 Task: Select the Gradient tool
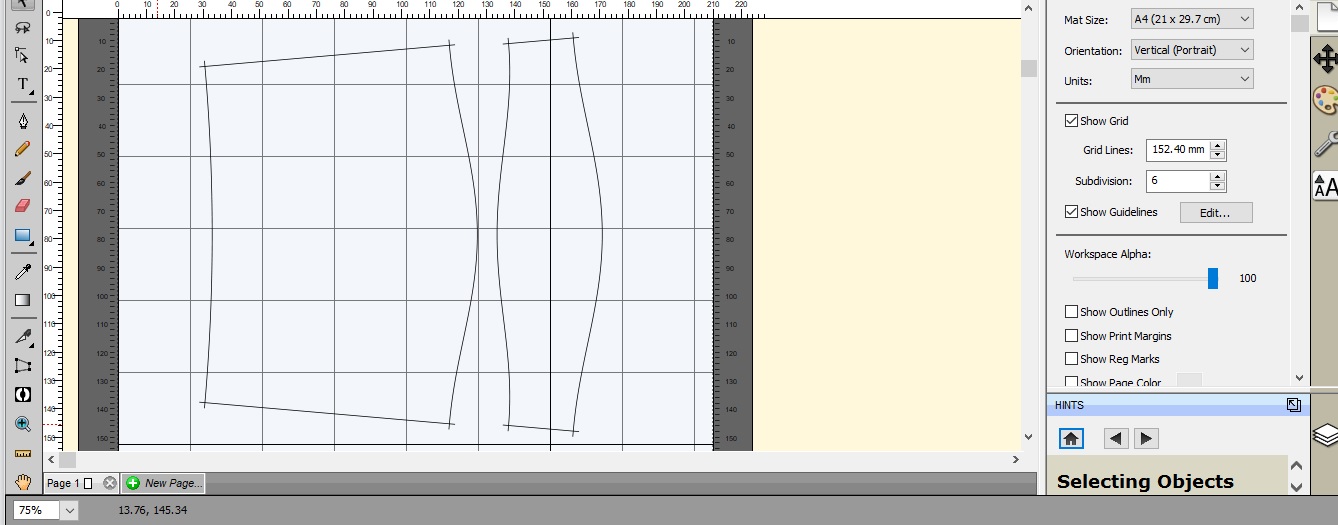[22, 300]
